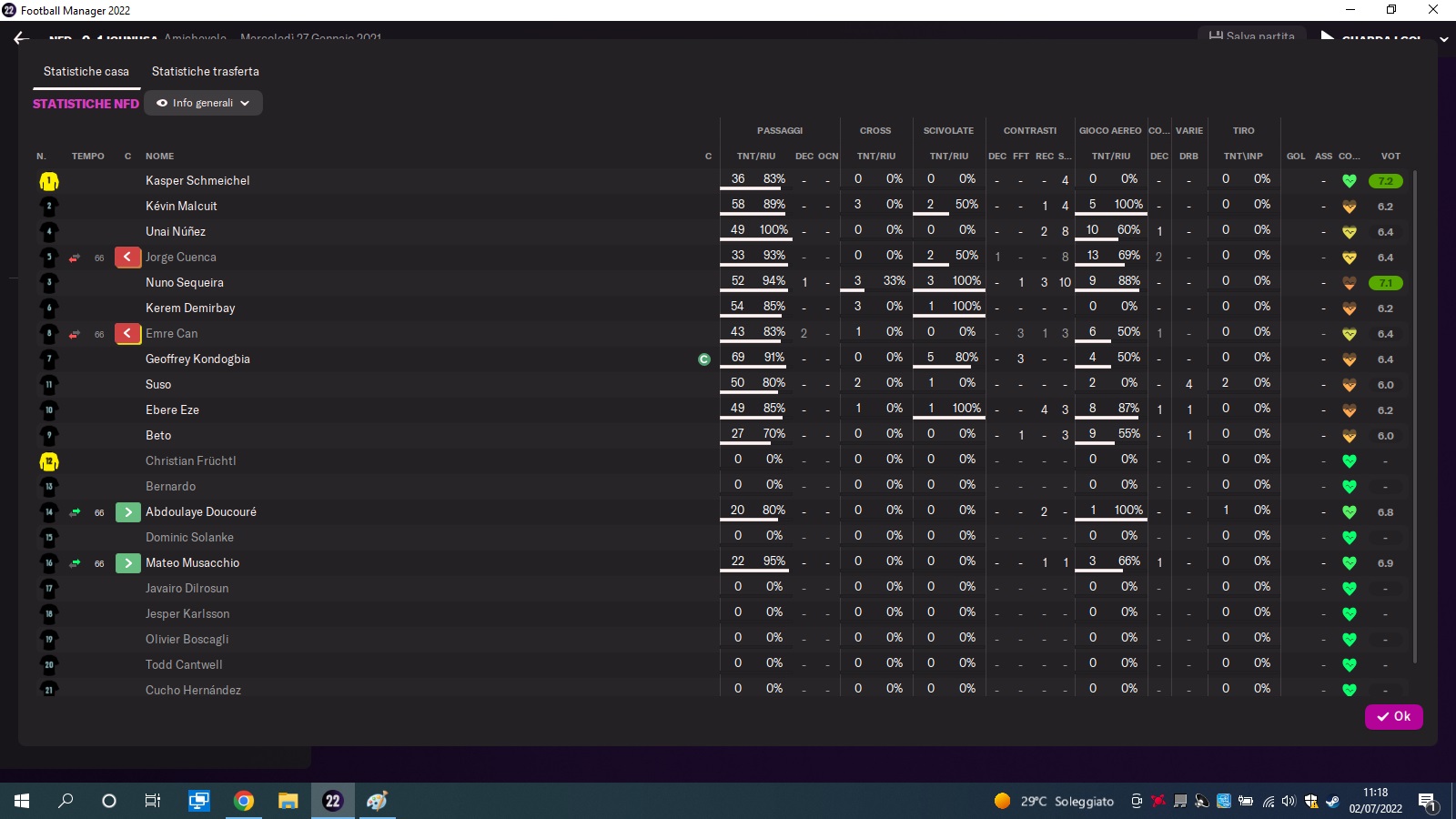The image size is (1456, 819).
Task: Click the condition heart icon for Nuno Sequeira
Action: 1350,283
